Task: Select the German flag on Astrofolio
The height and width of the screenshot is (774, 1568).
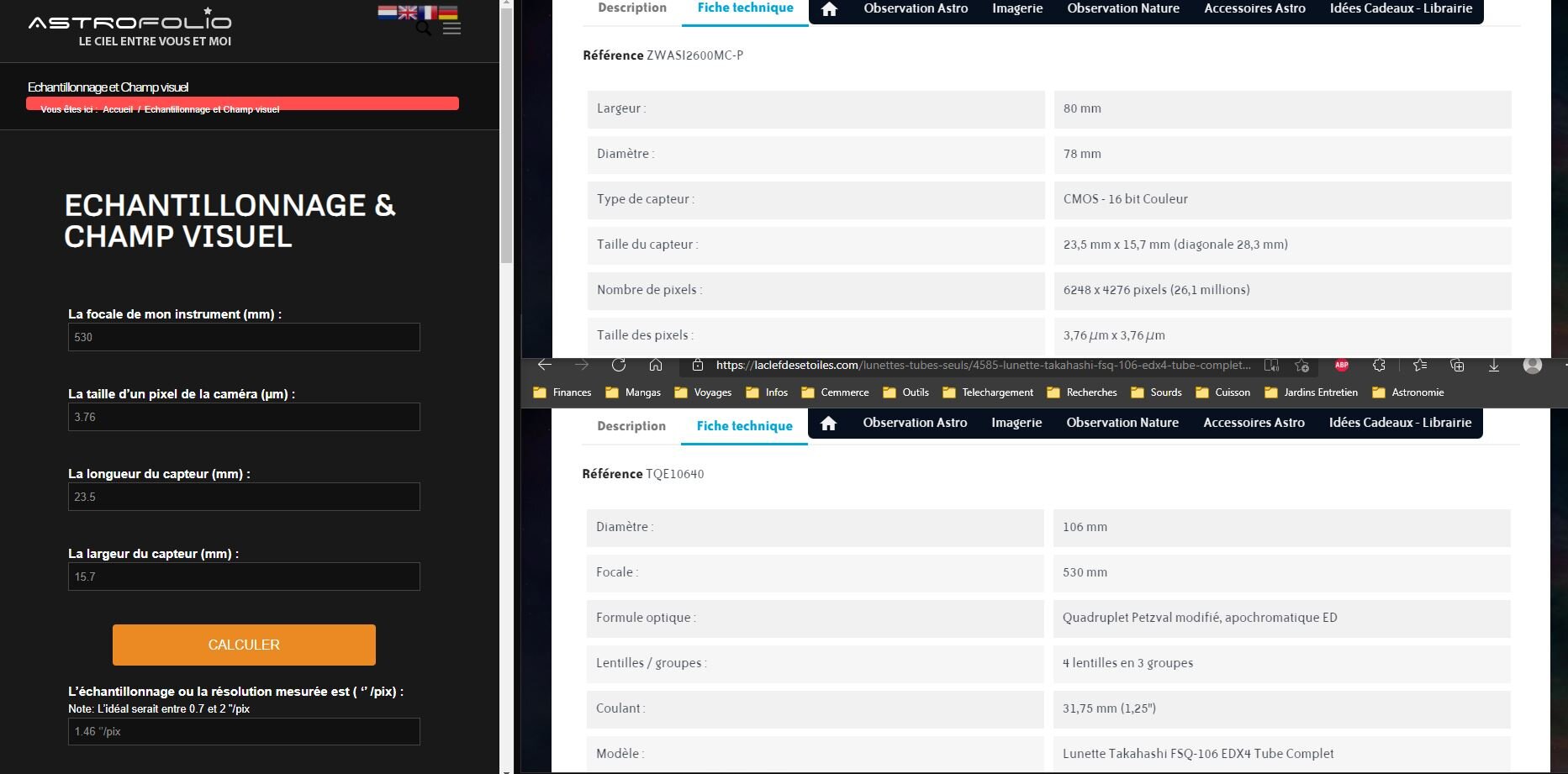Action: point(448,12)
